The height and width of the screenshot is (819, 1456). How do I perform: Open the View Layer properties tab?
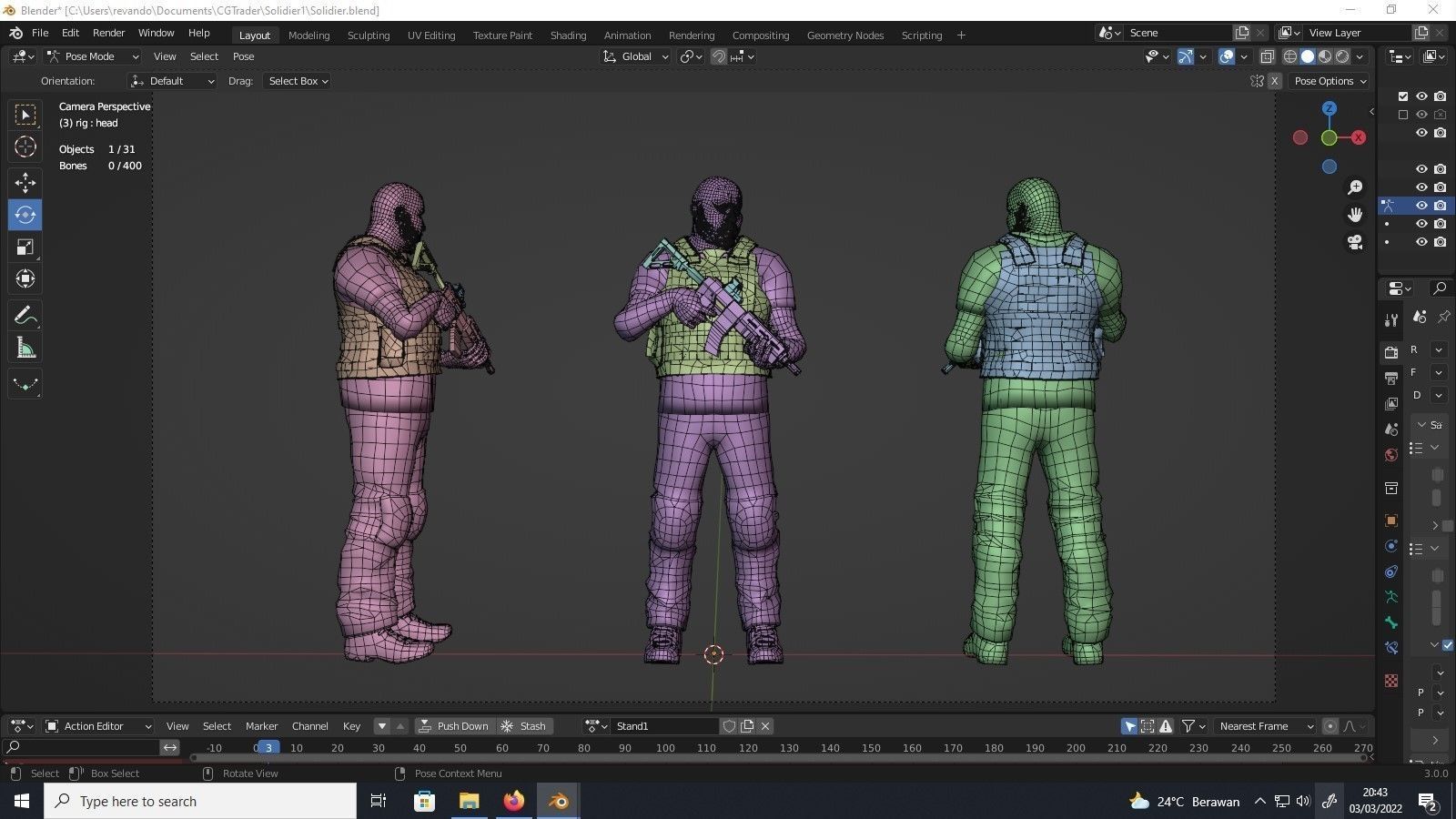(1390, 403)
